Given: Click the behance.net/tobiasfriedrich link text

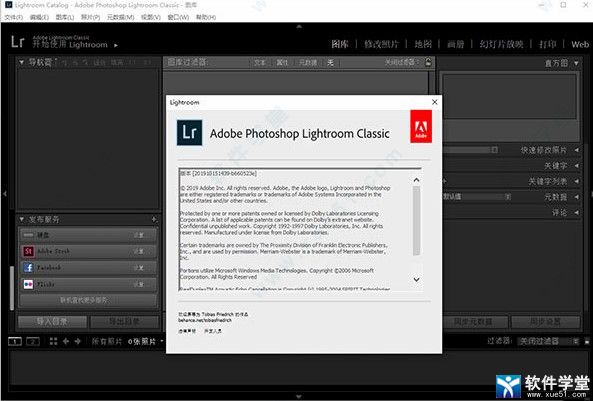Looking at the screenshot, I should pyautogui.click(x=205, y=320).
